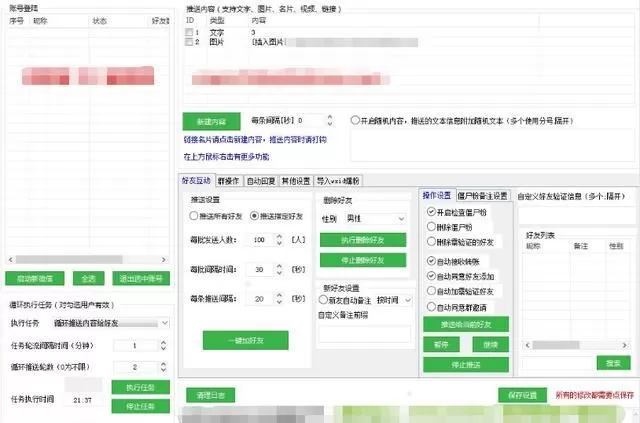Viewport: 640px width, 423px height.
Task: Tick the checkbox for content row 1 文字
Action: click(189, 32)
